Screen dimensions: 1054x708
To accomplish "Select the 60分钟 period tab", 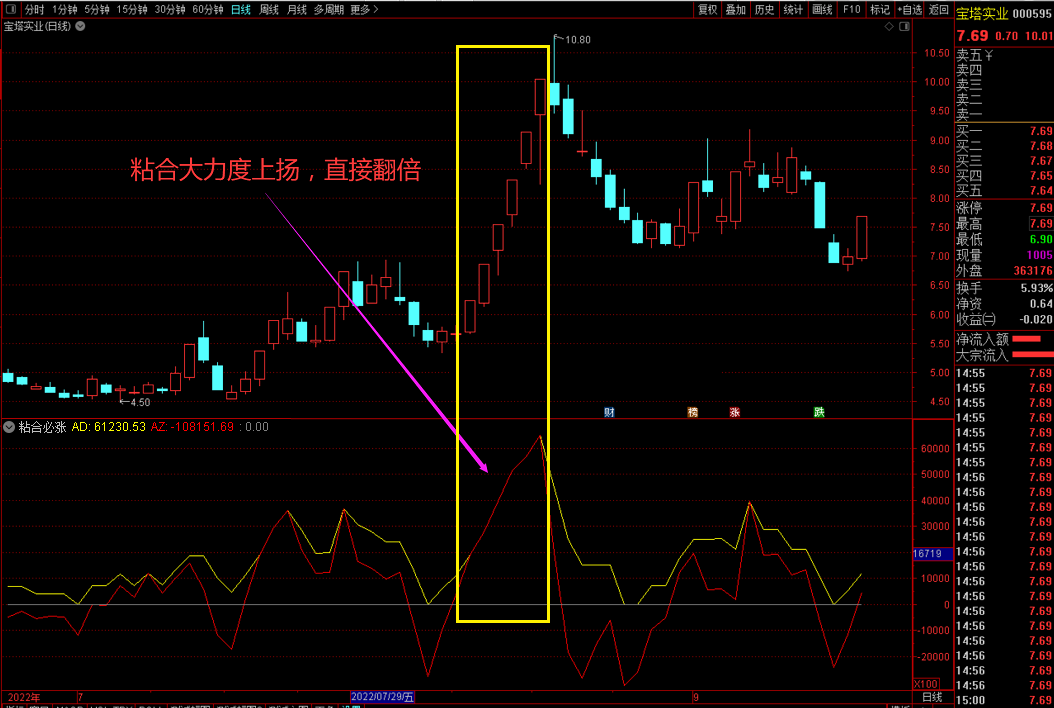I will [x=208, y=10].
